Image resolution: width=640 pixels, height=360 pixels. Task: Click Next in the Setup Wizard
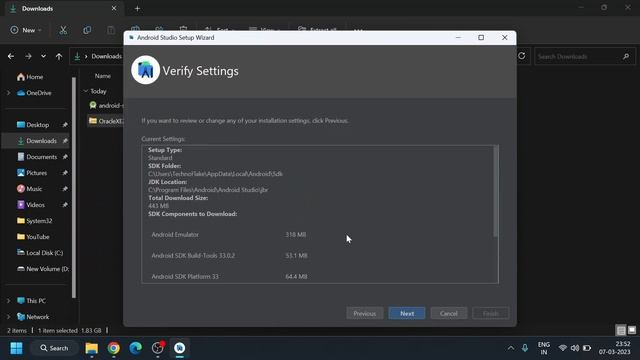(x=407, y=313)
